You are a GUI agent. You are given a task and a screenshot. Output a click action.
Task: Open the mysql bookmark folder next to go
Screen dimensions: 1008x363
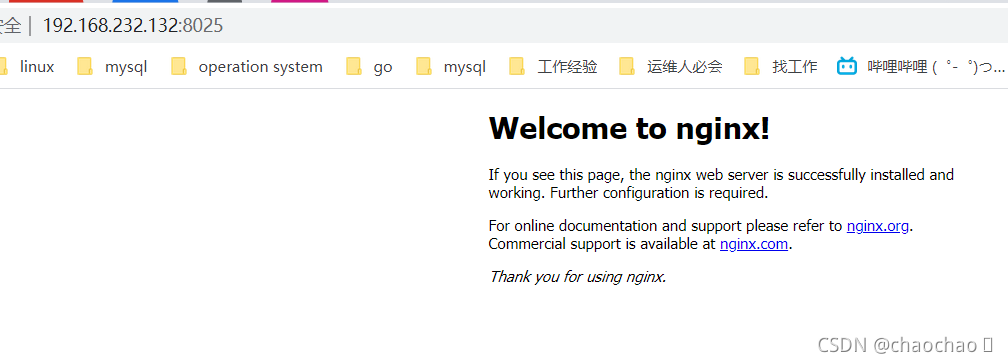[451, 66]
